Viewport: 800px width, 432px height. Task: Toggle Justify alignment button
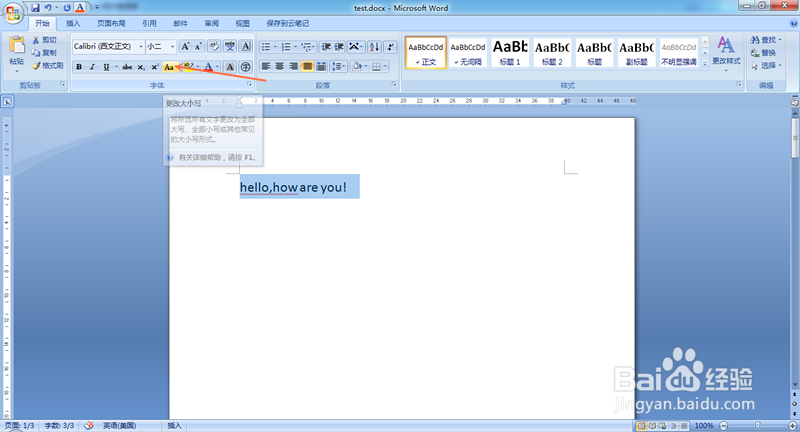click(x=307, y=66)
